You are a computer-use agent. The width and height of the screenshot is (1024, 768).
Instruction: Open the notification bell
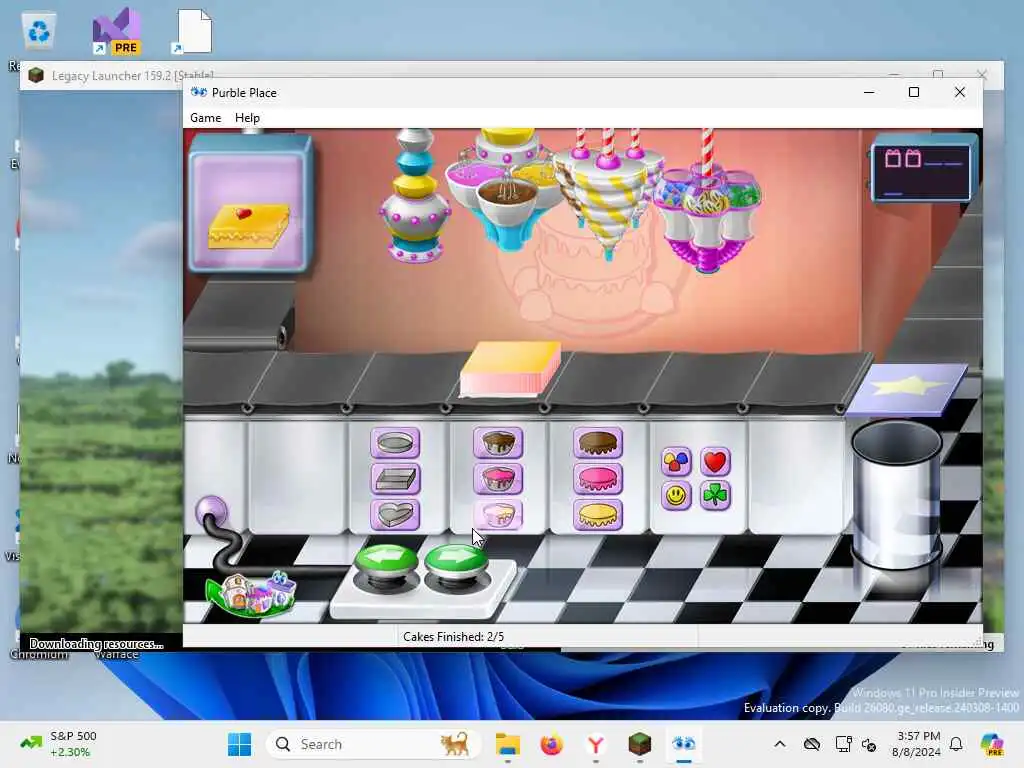pyautogui.click(x=956, y=744)
